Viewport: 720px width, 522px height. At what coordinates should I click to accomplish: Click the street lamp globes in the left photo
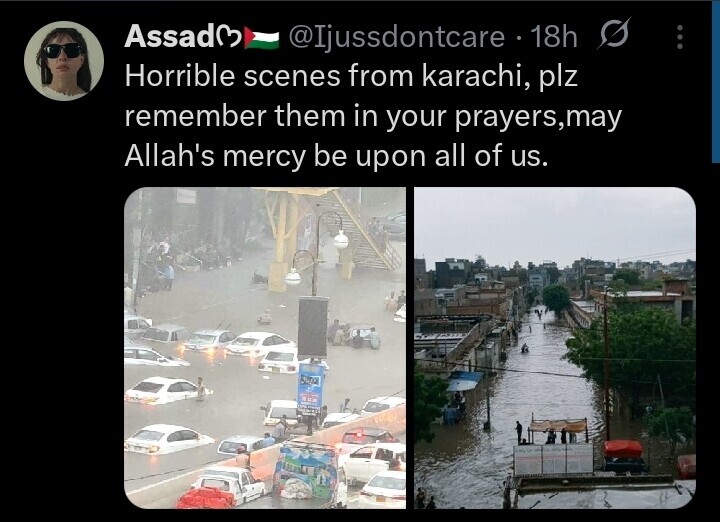(317, 257)
